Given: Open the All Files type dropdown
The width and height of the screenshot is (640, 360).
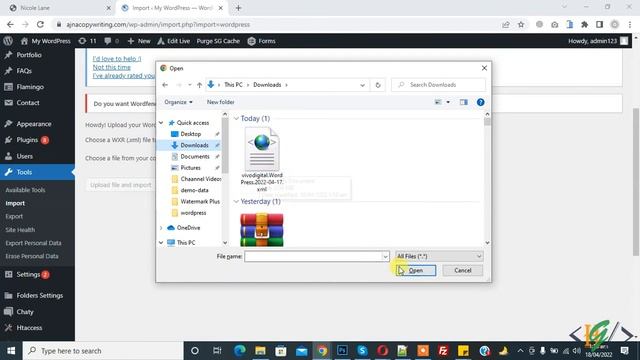Looking at the screenshot, I should 439,256.
